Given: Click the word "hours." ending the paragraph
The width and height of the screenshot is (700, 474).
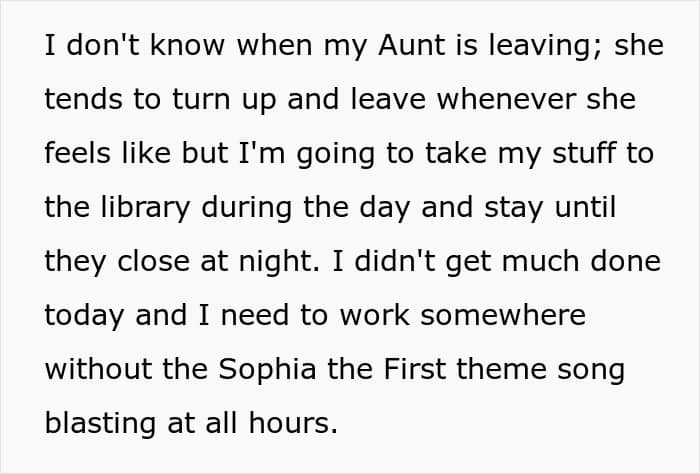Looking at the screenshot, I should tap(293, 423).
